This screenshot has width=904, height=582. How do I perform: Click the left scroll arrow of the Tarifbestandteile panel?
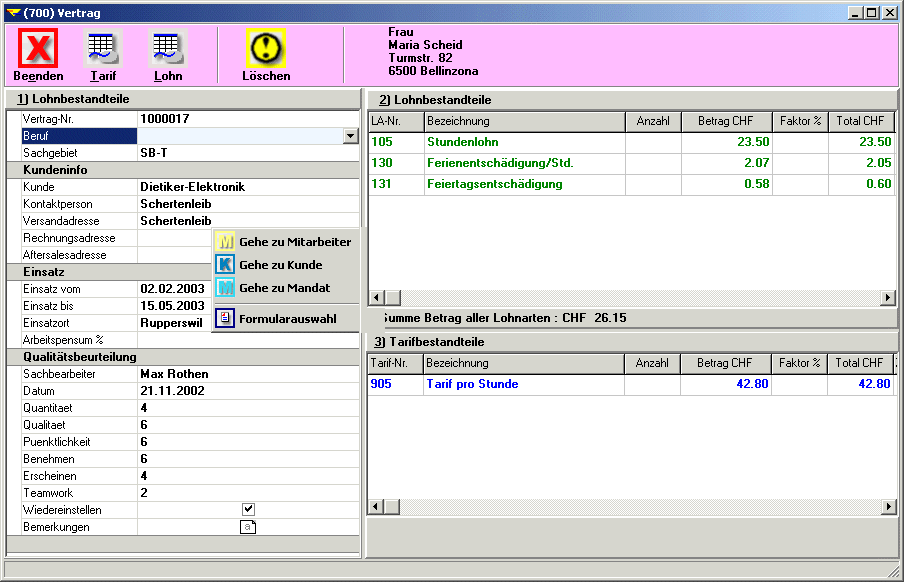pyautogui.click(x=376, y=506)
